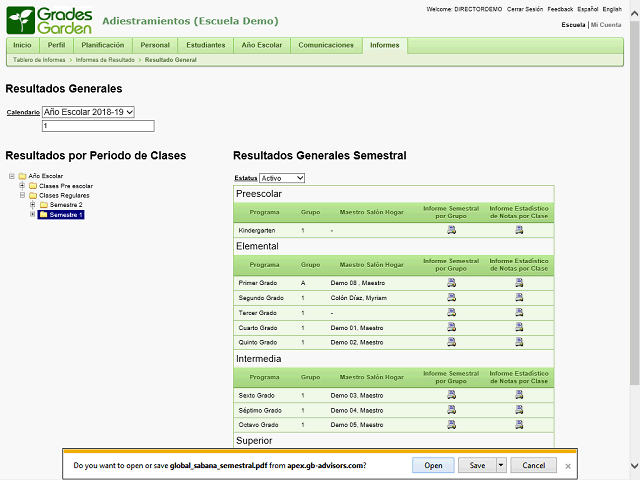The width and height of the screenshot is (640, 480).
Task: Open Cuarto Grado semestral group report icon
Action: tap(451, 327)
